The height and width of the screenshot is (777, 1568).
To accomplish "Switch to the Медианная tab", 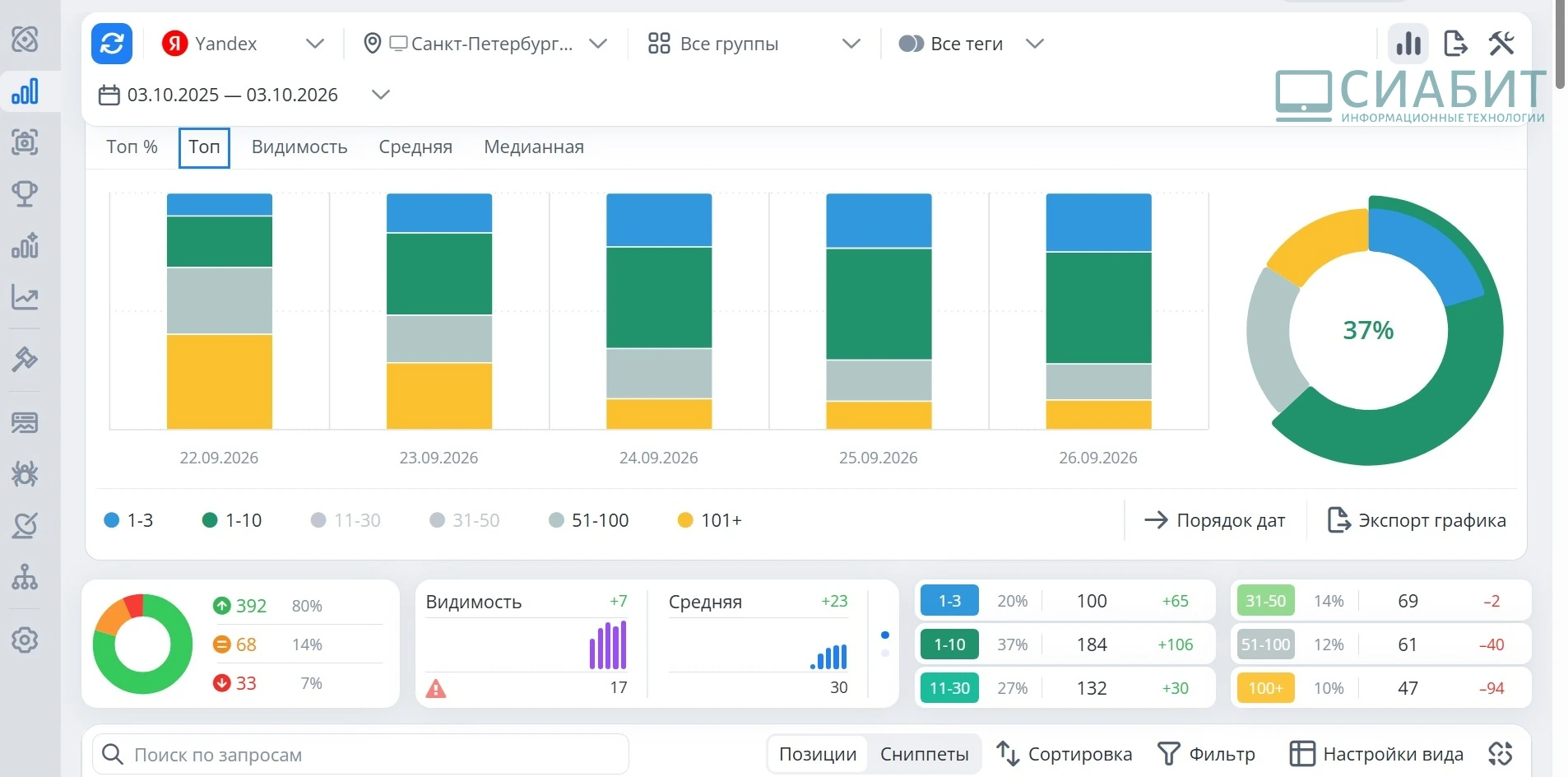I will click(534, 147).
